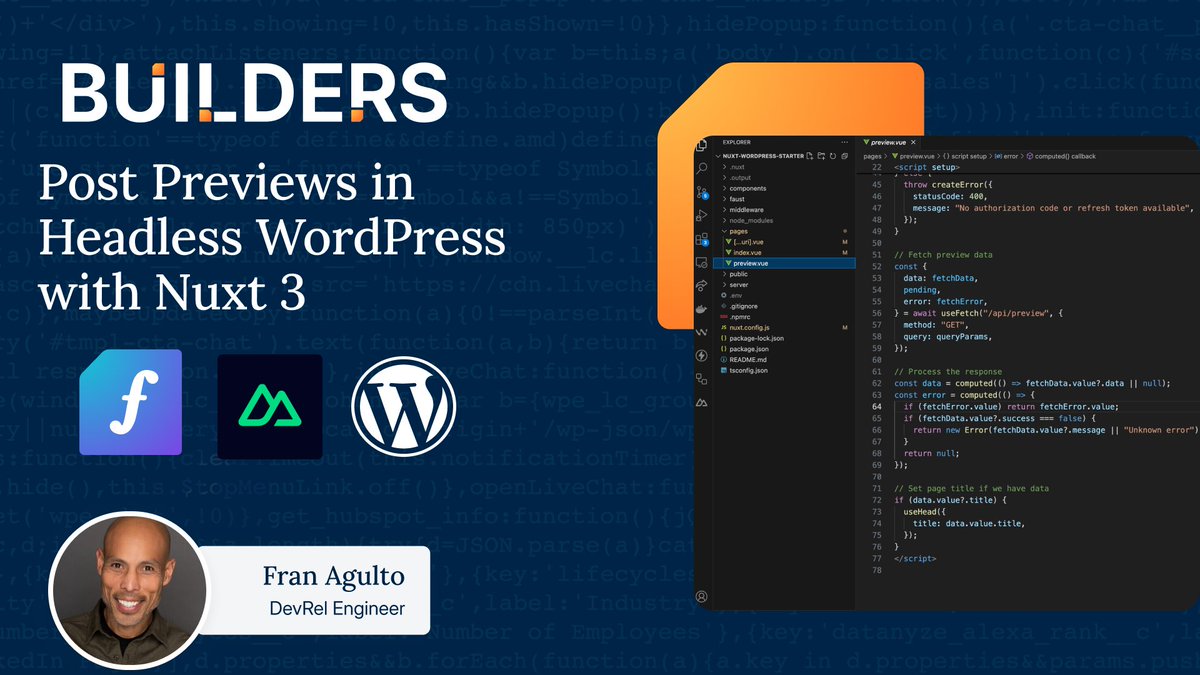Click Fran Agulto's profile photo
Image resolution: width=1200 pixels, height=675 pixels.
128,591
